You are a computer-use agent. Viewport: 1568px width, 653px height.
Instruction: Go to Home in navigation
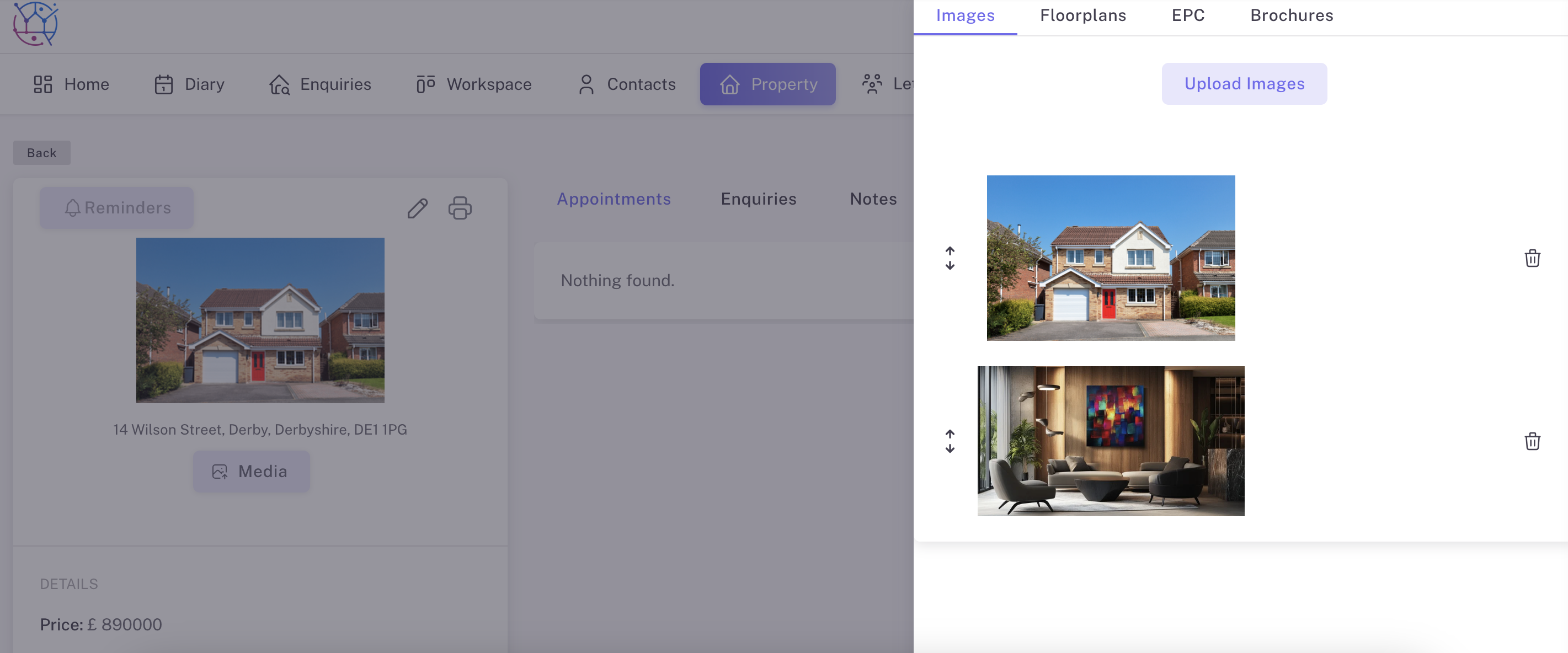tap(71, 84)
